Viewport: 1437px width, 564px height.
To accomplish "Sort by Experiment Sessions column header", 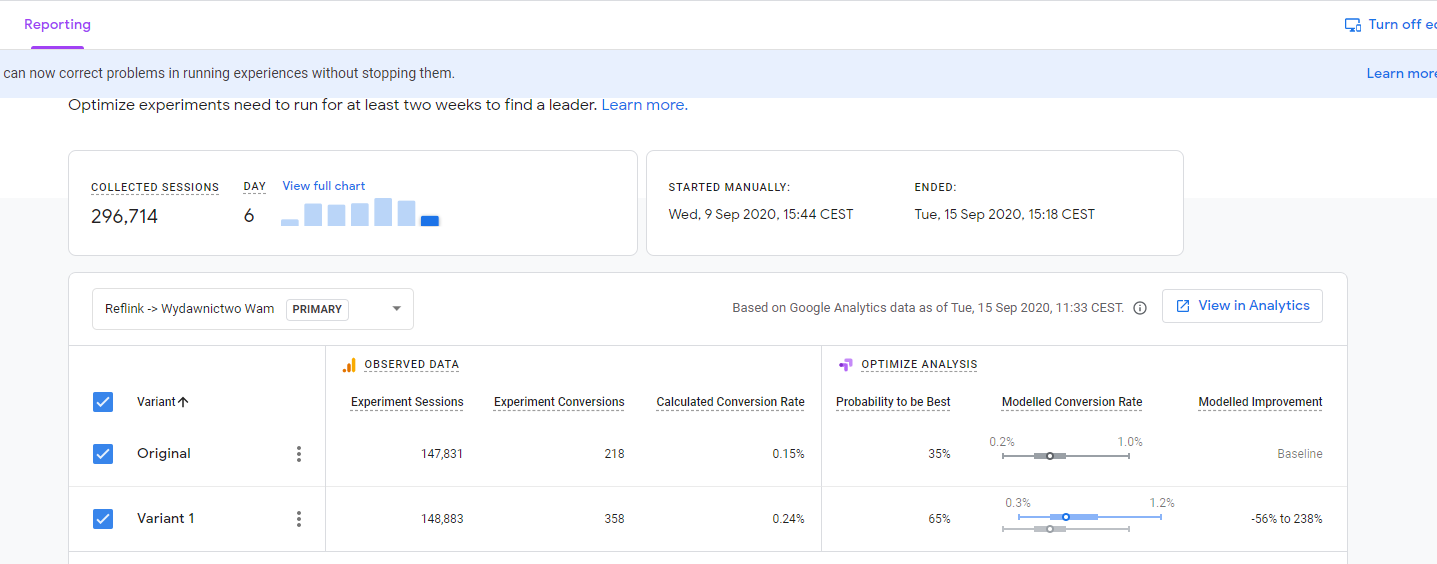I will click(x=407, y=402).
